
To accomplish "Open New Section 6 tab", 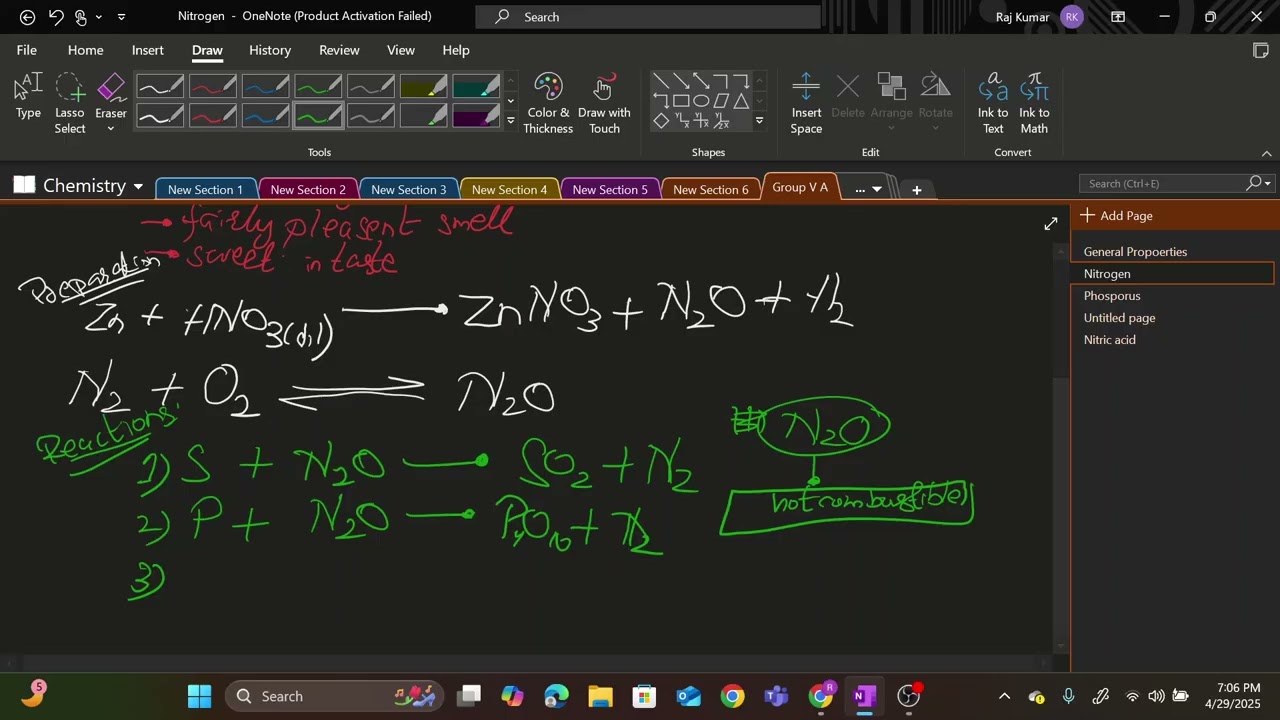I will point(710,190).
